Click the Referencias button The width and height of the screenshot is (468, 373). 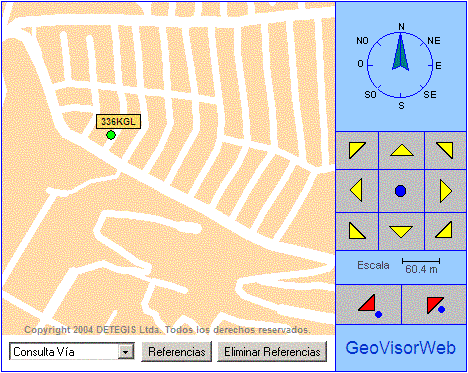pyautogui.click(x=177, y=352)
